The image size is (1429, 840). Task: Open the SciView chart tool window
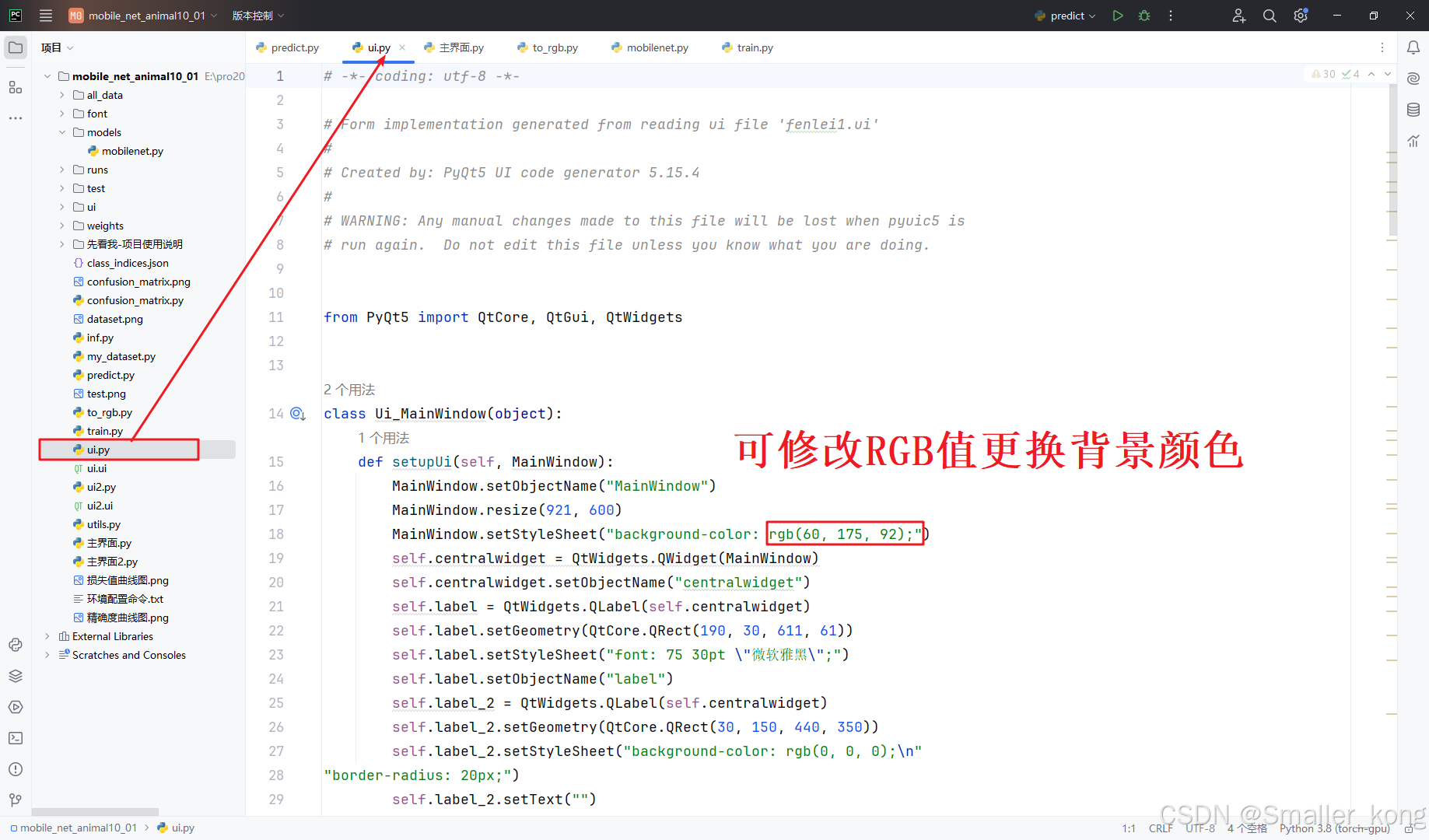click(1413, 141)
